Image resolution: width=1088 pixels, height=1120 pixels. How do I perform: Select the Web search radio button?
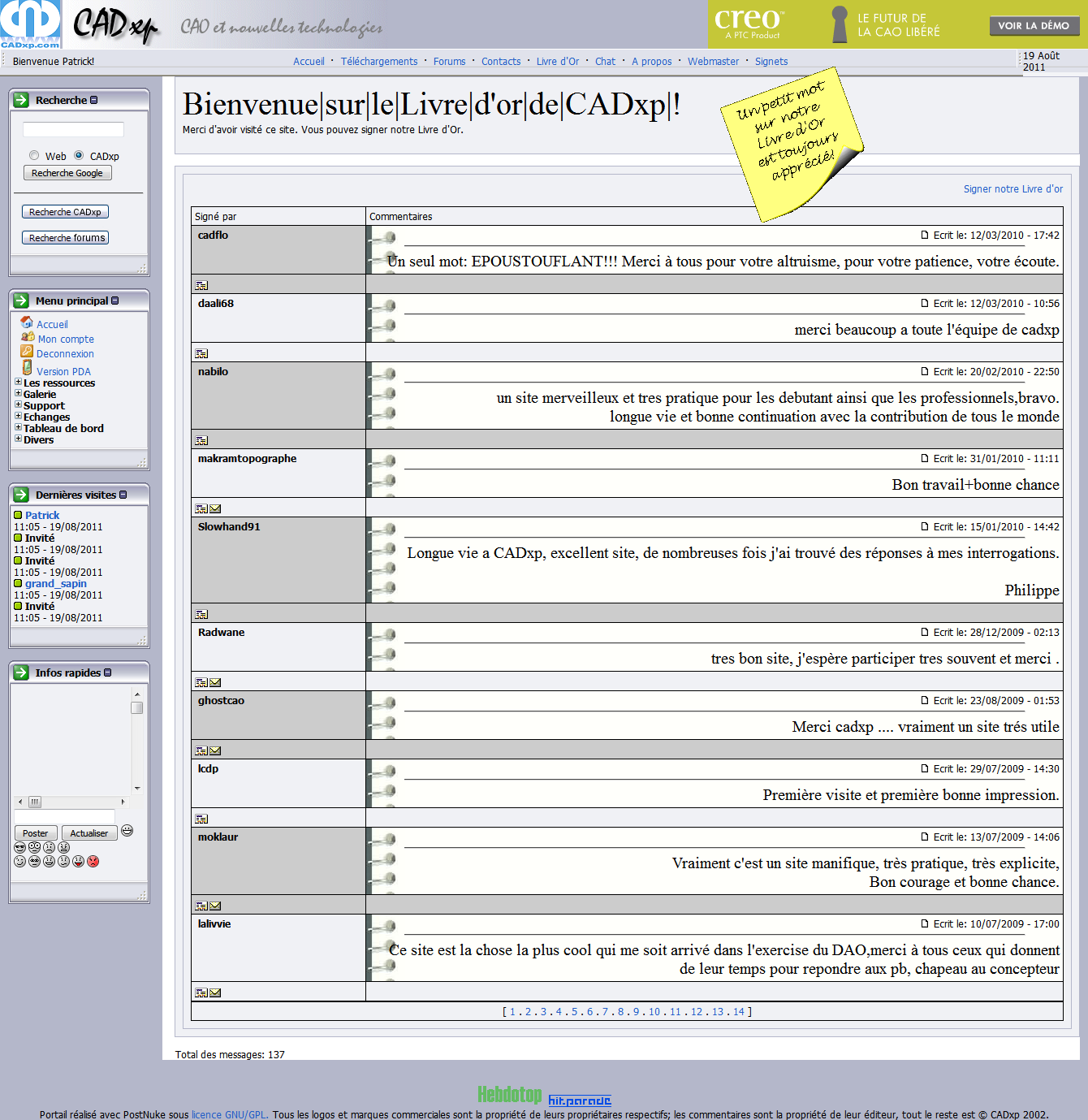(34, 155)
